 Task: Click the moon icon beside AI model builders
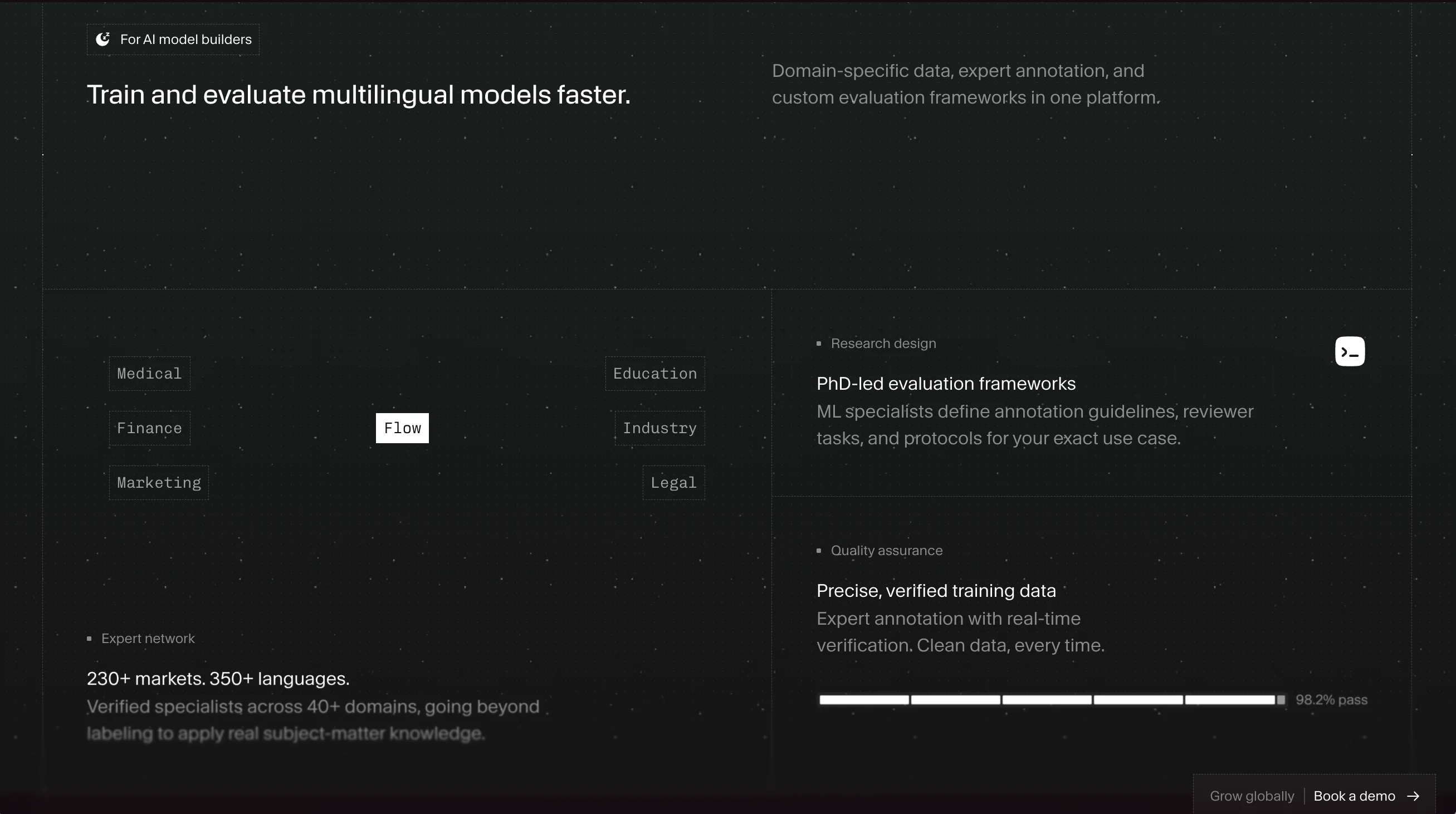(103, 39)
